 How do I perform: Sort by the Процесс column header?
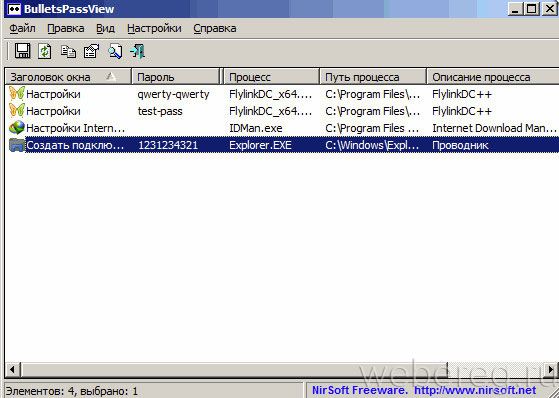pos(272,77)
